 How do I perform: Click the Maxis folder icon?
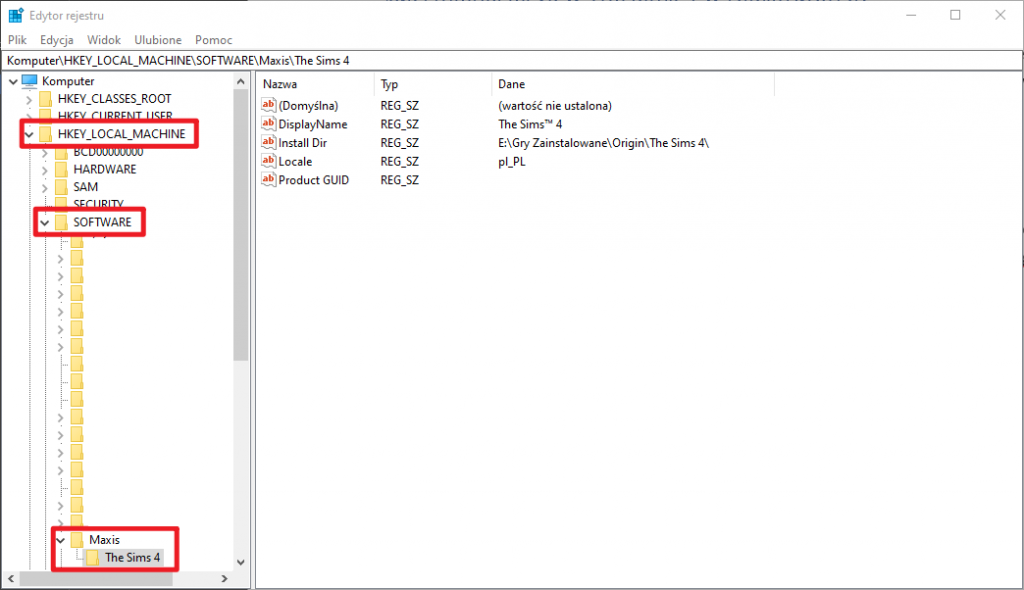coord(77,540)
